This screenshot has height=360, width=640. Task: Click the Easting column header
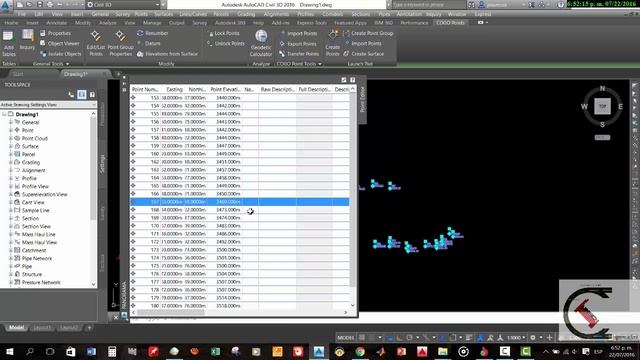pyautogui.click(x=174, y=89)
